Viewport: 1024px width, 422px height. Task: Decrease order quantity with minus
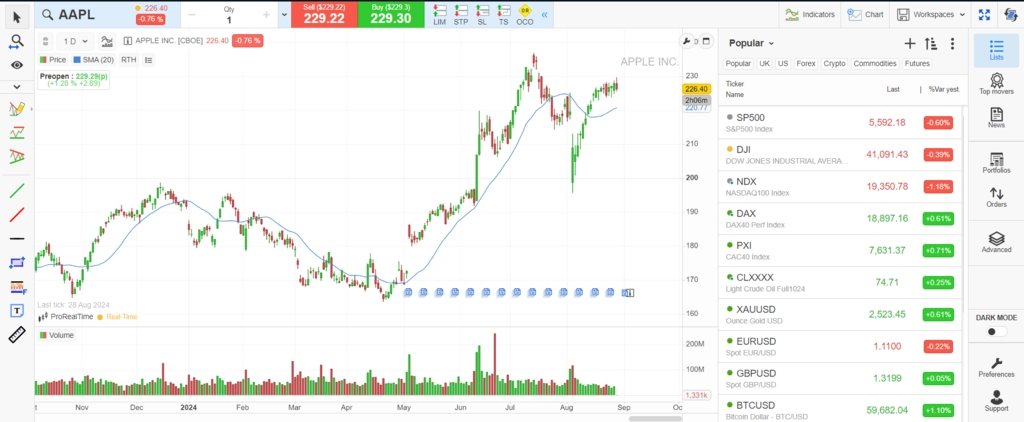tap(192, 14)
